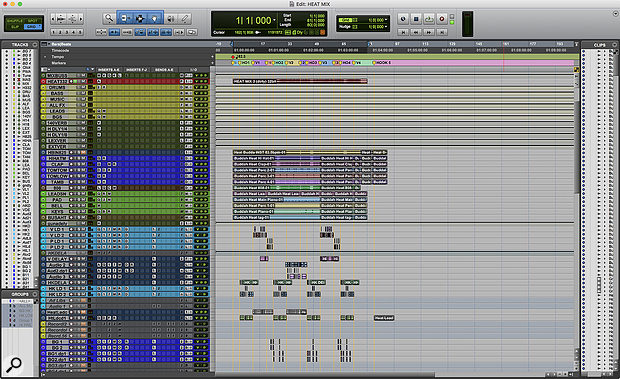
Task: Open Grid value dropdown
Action: (x=386, y=20)
